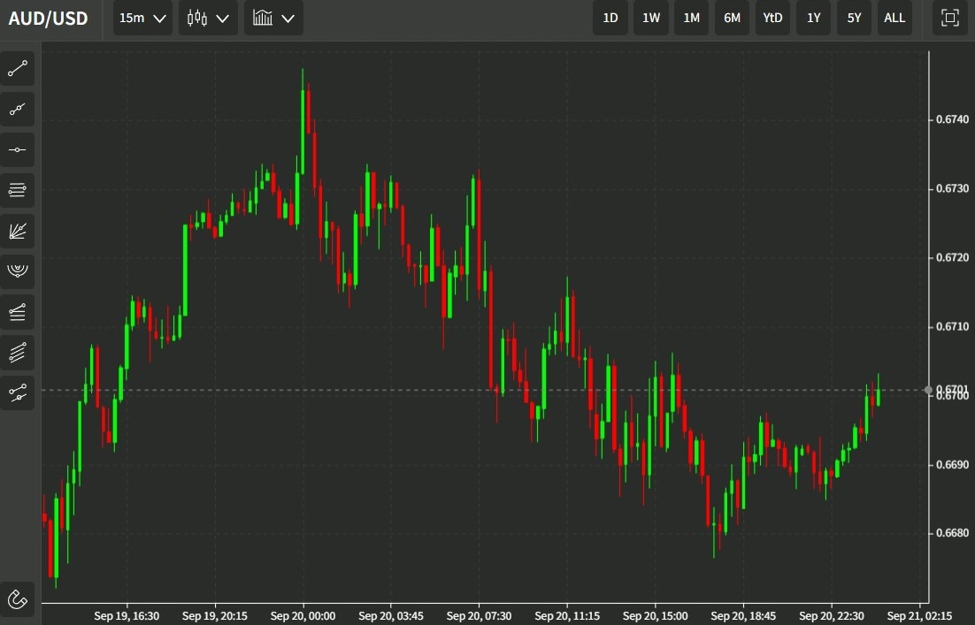Pick the last drawing tool in the sidebar
975x625 pixels.
click(17, 392)
